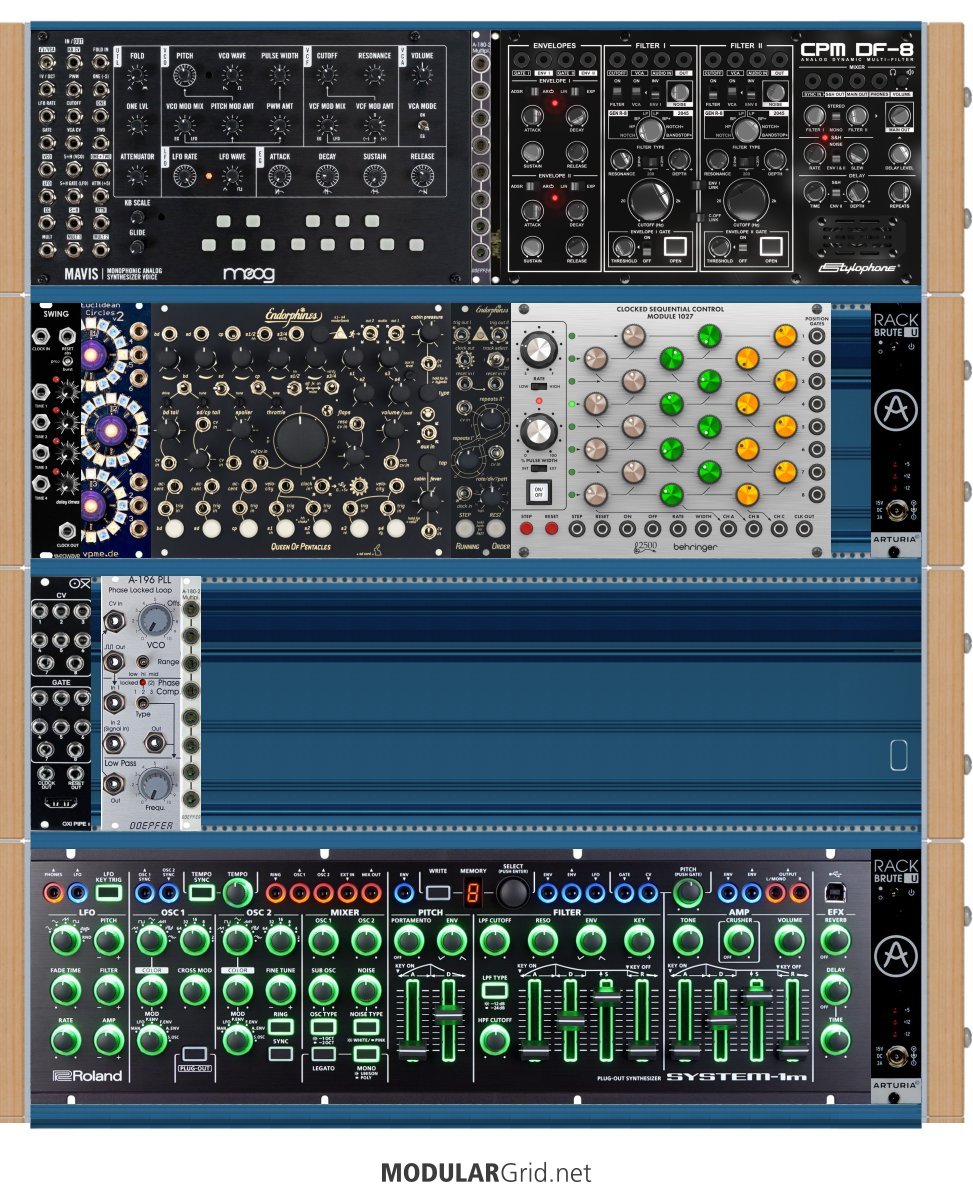
Task: Toggle the OSC Type button in the Mixer section
Action: [324, 1027]
